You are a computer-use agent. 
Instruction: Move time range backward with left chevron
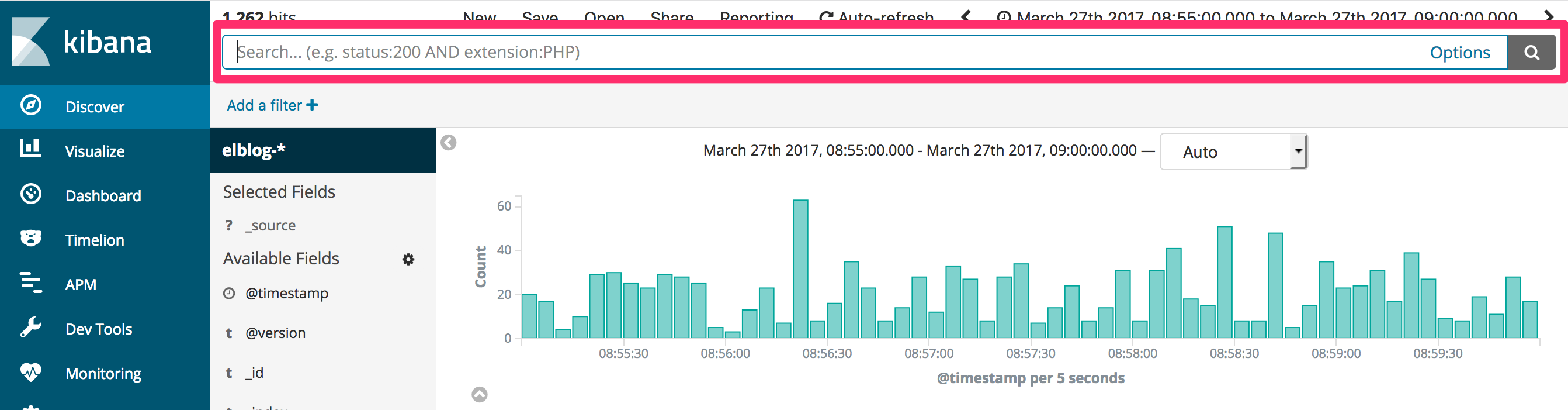click(966, 16)
